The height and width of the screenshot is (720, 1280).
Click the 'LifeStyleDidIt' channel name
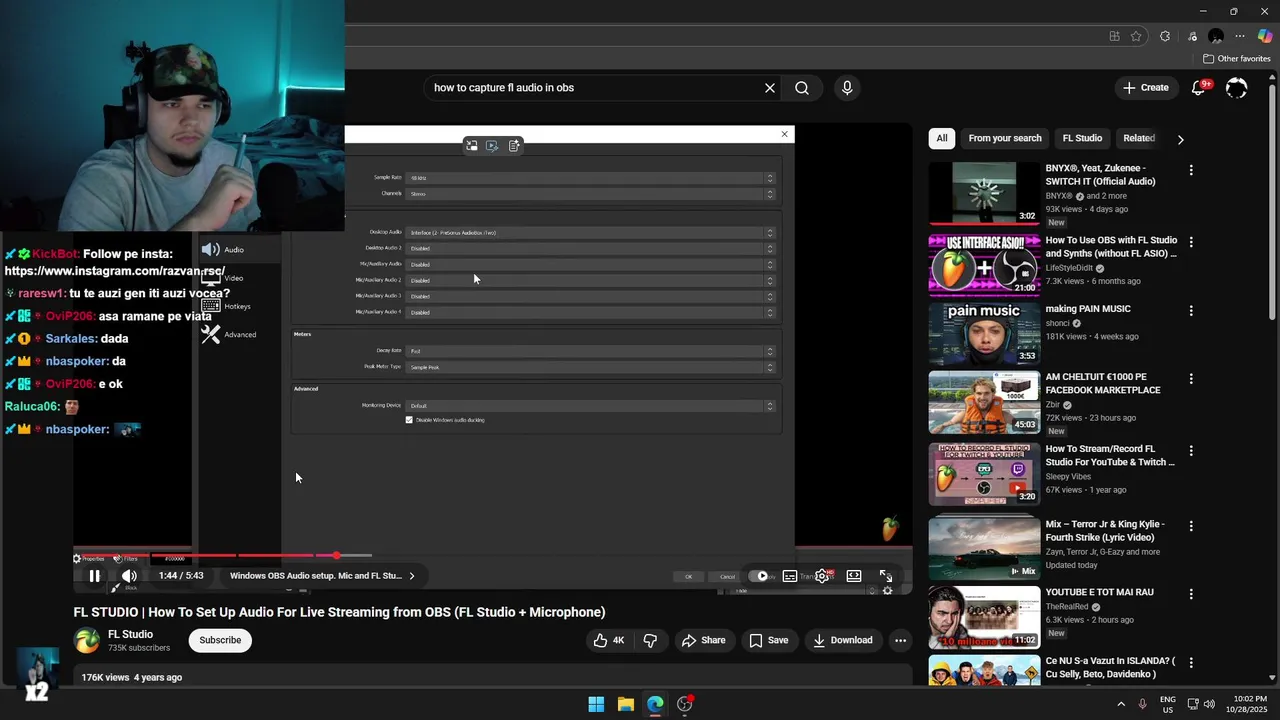1069,268
